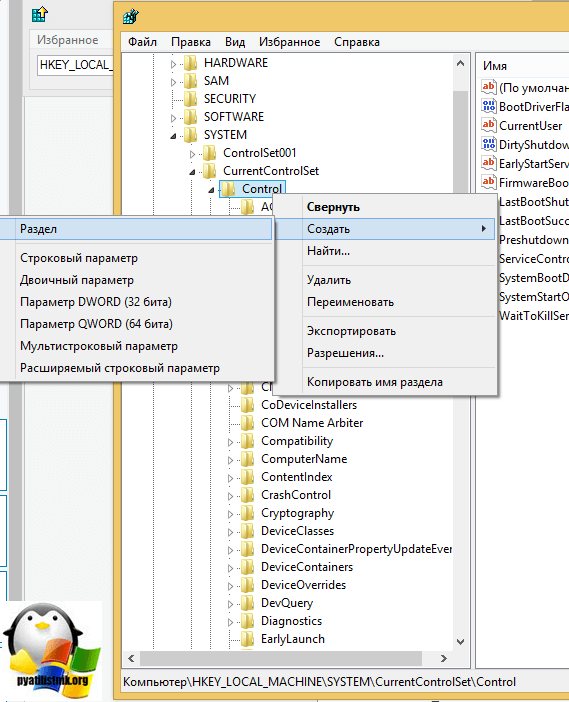Image resolution: width=569 pixels, height=702 pixels.
Task: Open the Файл menu
Action: [x=142, y=42]
